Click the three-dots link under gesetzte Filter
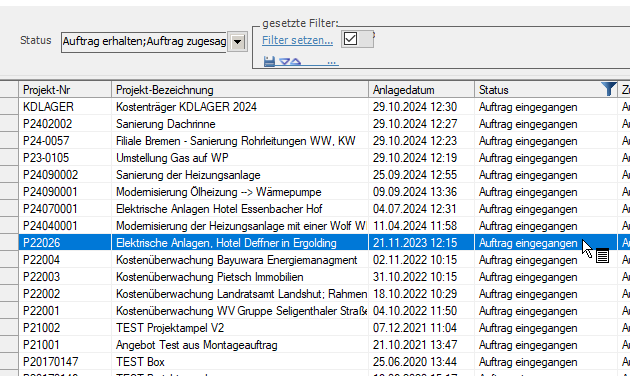The width and height of the screenshot is (630, 376). tap(331, 62)
